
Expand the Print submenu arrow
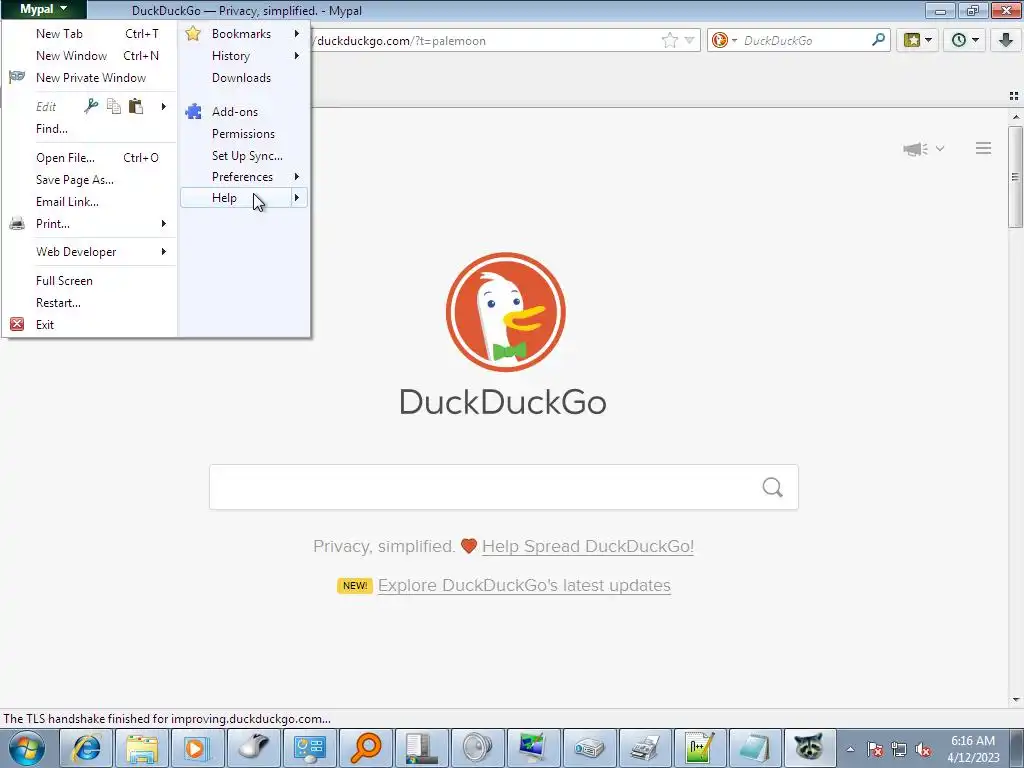[x=163, y=224]
